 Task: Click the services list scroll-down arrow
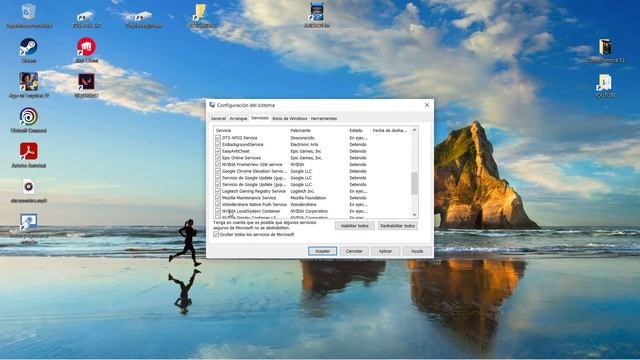pos(414,215)
